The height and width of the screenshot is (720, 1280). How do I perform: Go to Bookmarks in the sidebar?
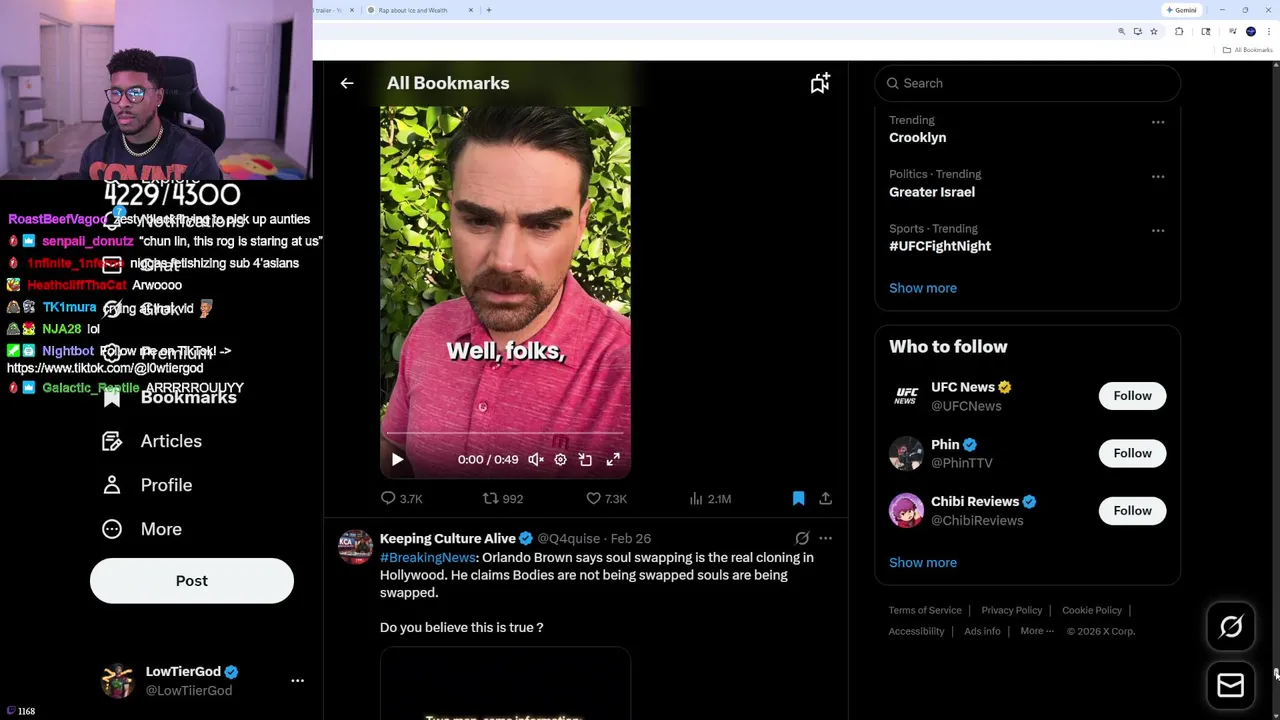pos(169,398)
